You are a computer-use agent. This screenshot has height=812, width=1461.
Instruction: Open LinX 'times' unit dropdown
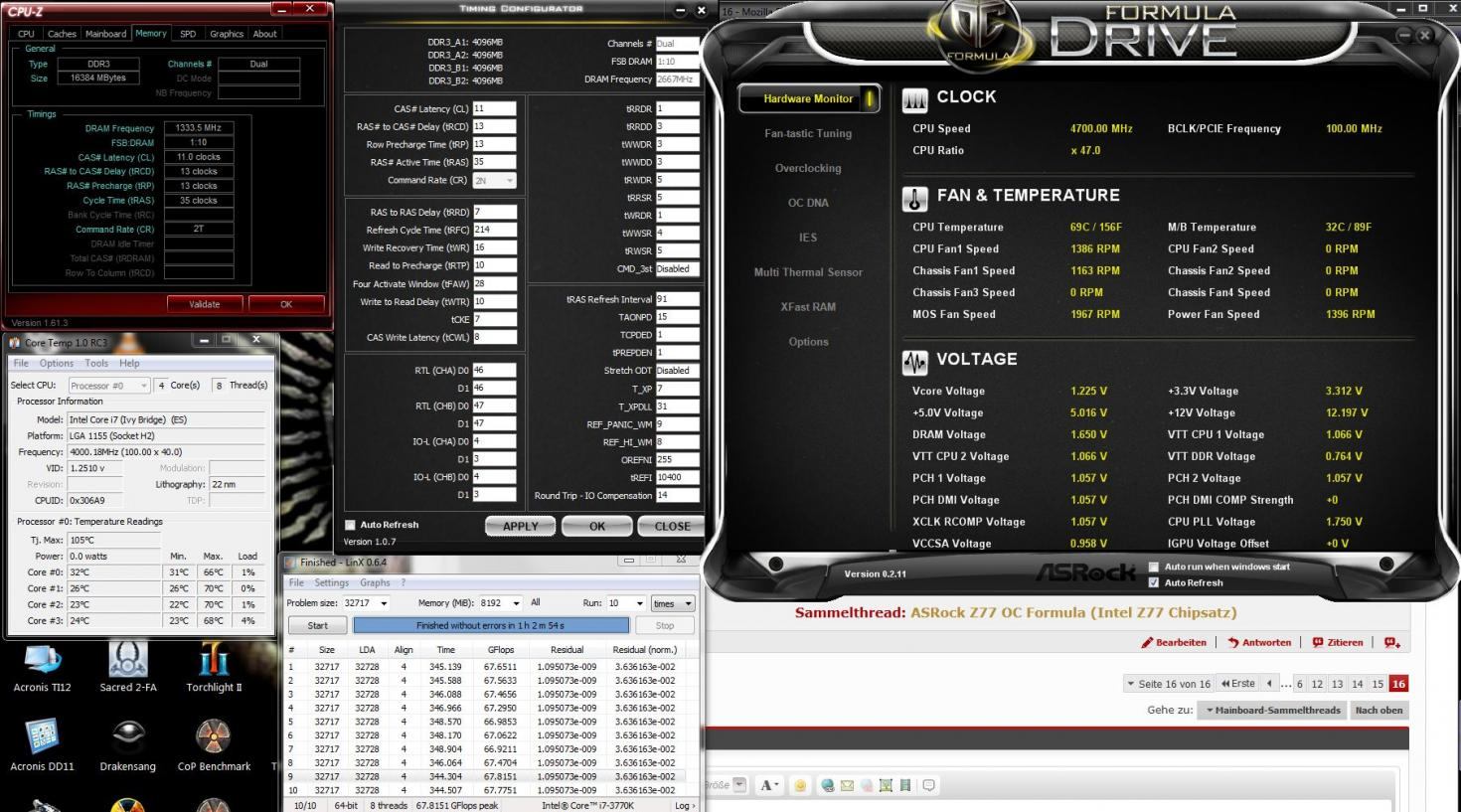point(673,603)
